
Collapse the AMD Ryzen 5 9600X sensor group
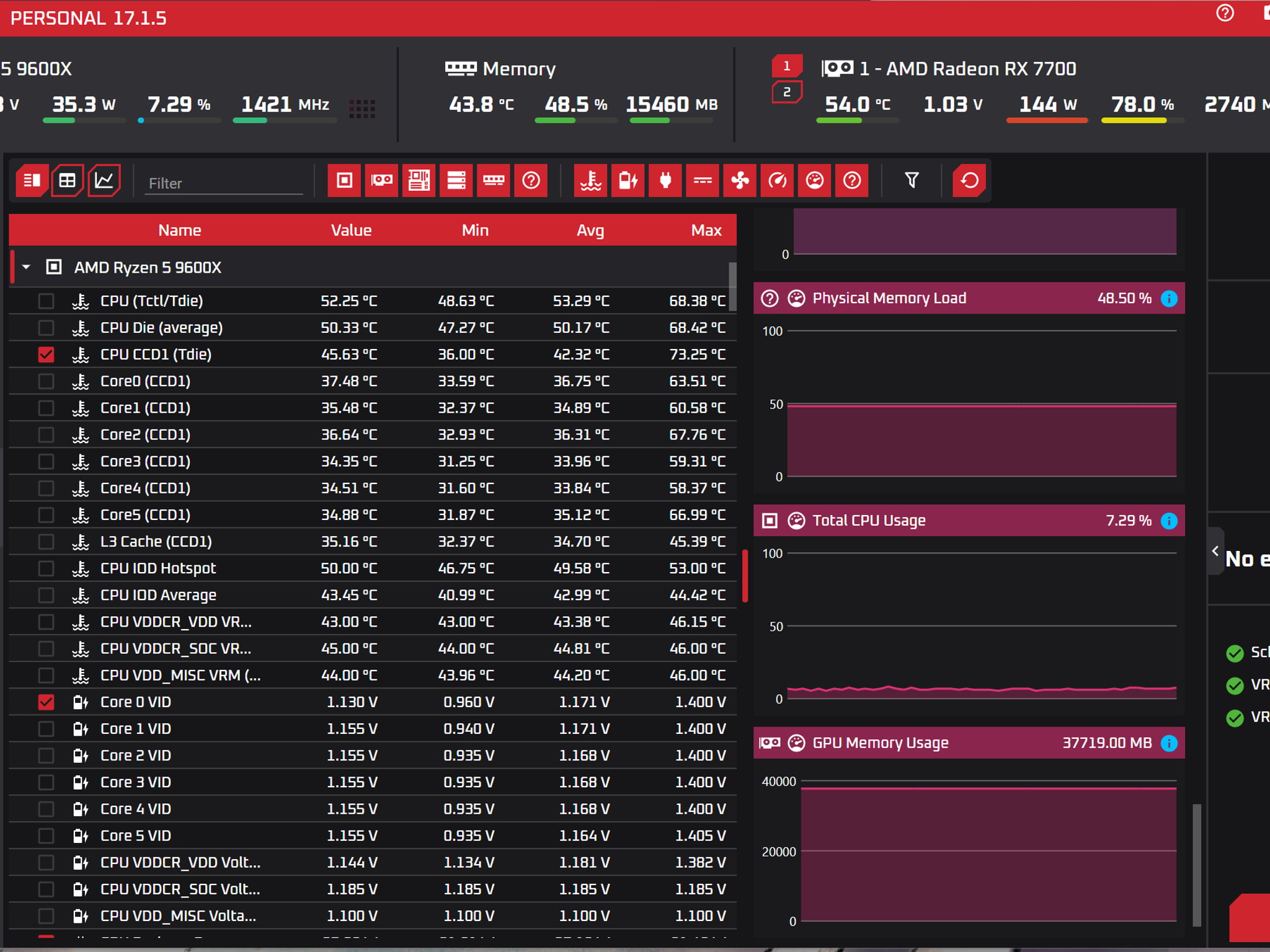26,267
